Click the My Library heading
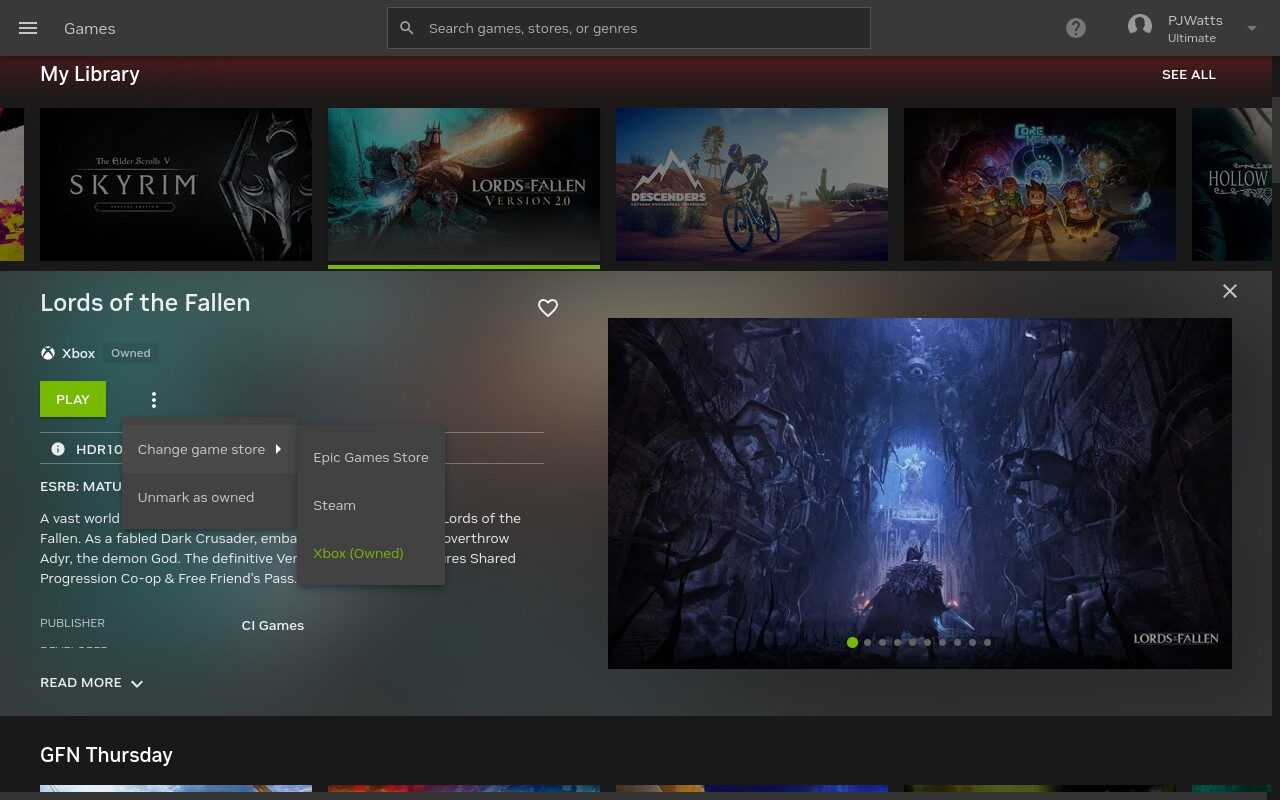Viewport: 1280px width, 800px height. tap(90, 74)
